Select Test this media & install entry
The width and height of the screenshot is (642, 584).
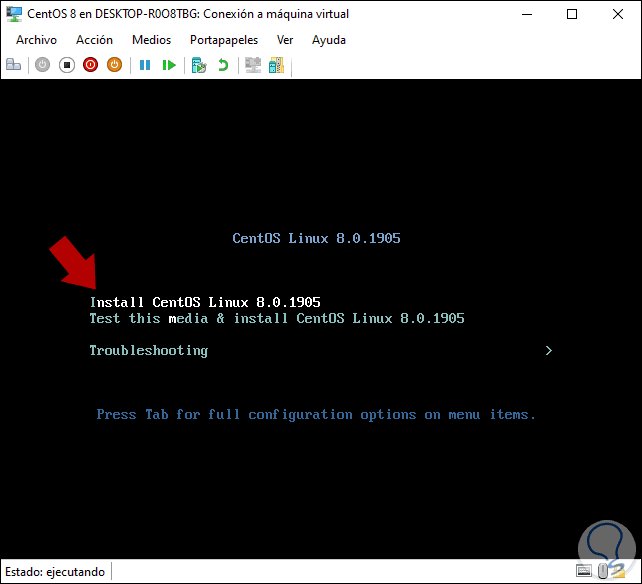(277, 318)
